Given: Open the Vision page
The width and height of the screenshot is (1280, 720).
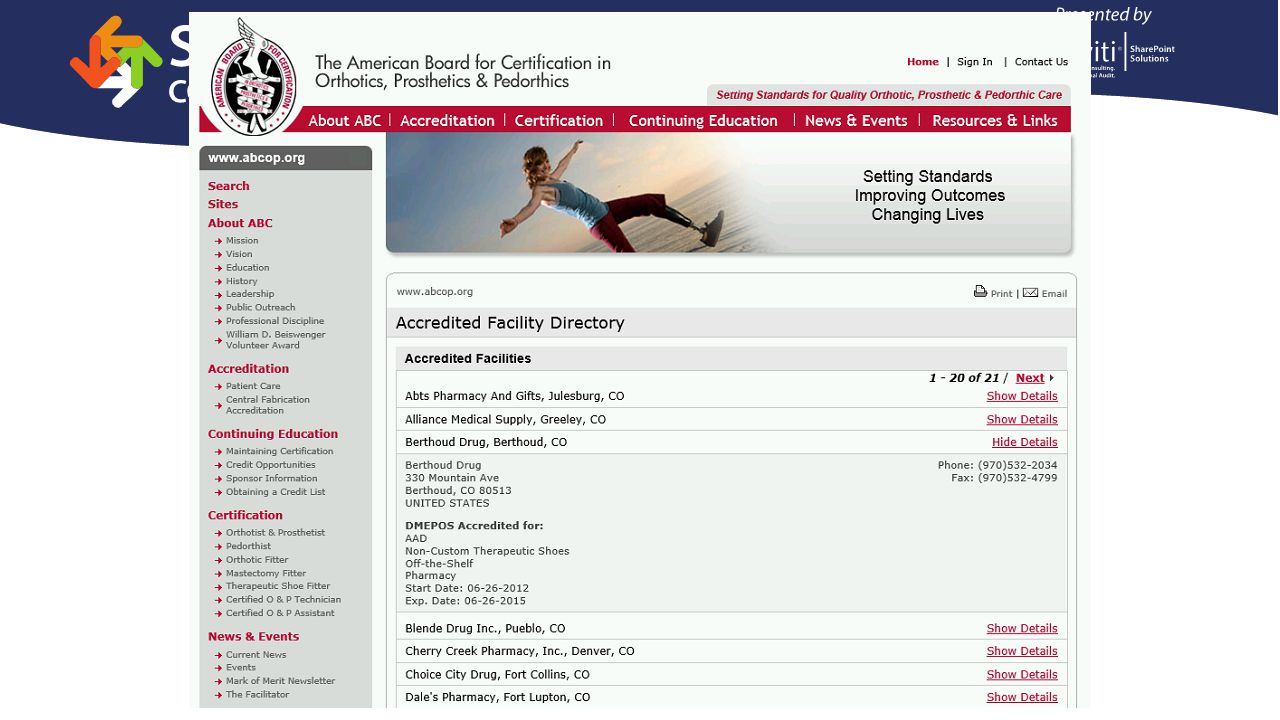Looking at the screenshot, I should (x=239, y=254).
